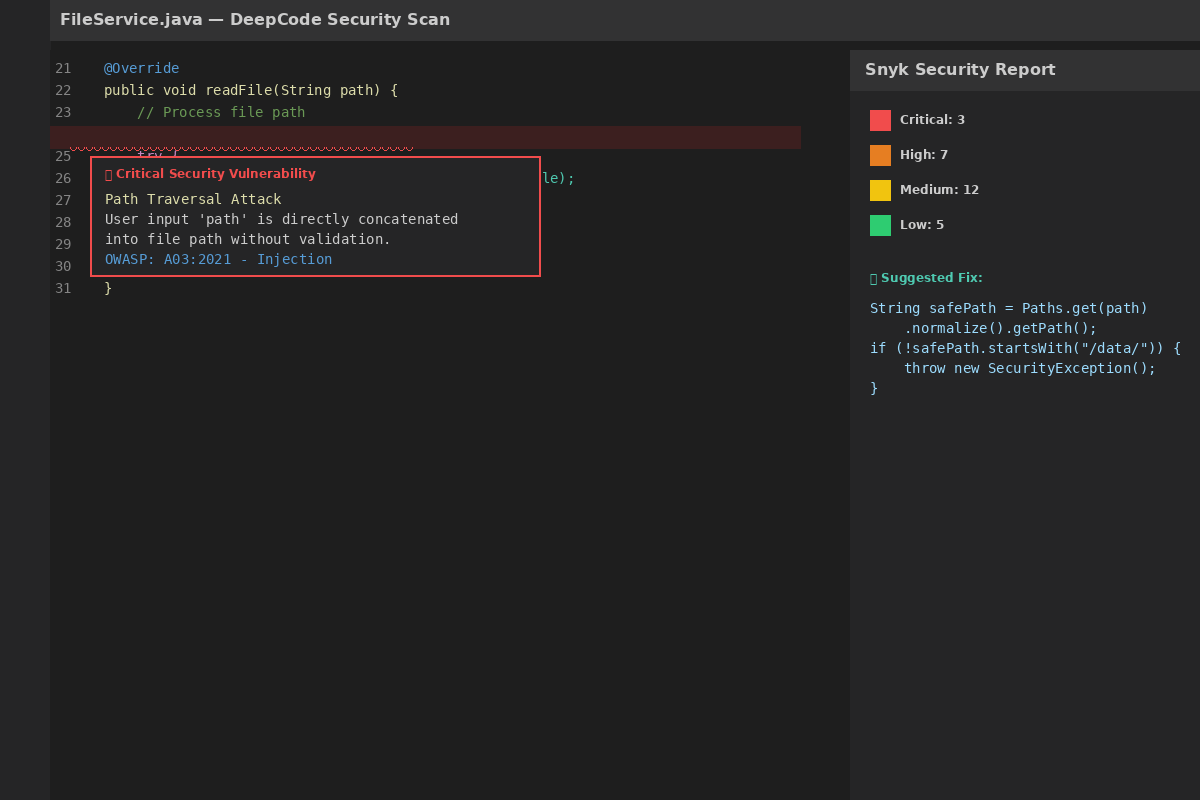Click the red Critical severity swatch

(880, 120)
